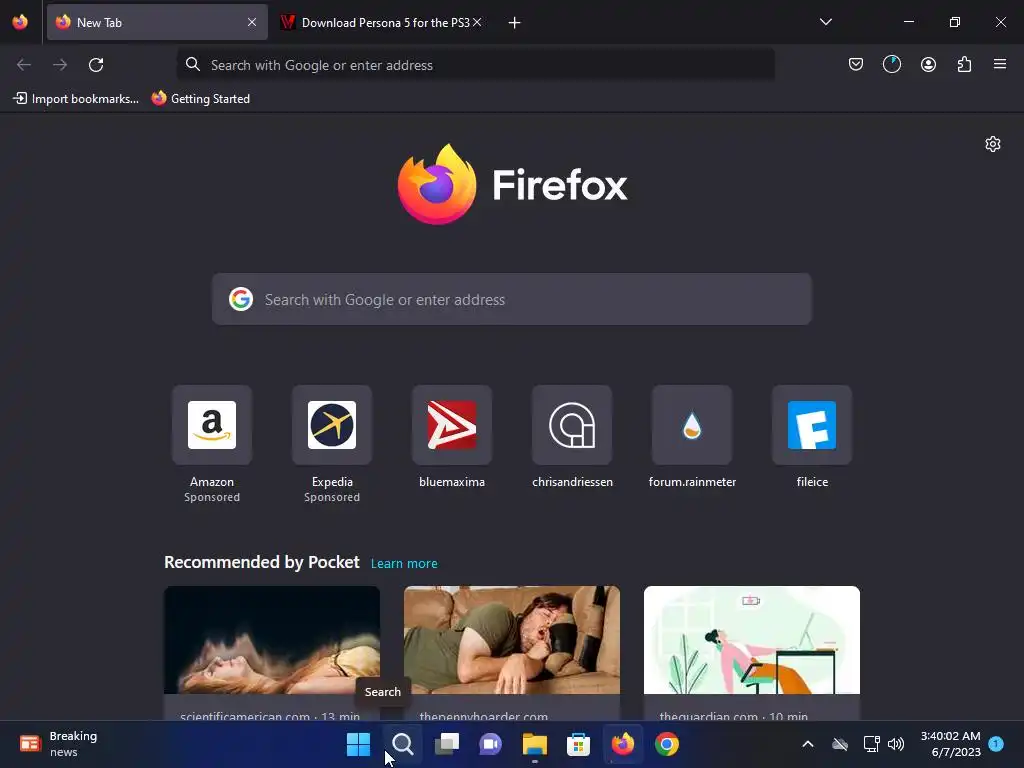Open the Windows Start menu
Screen dimensions: 1024x768
[x=358, y=744]
